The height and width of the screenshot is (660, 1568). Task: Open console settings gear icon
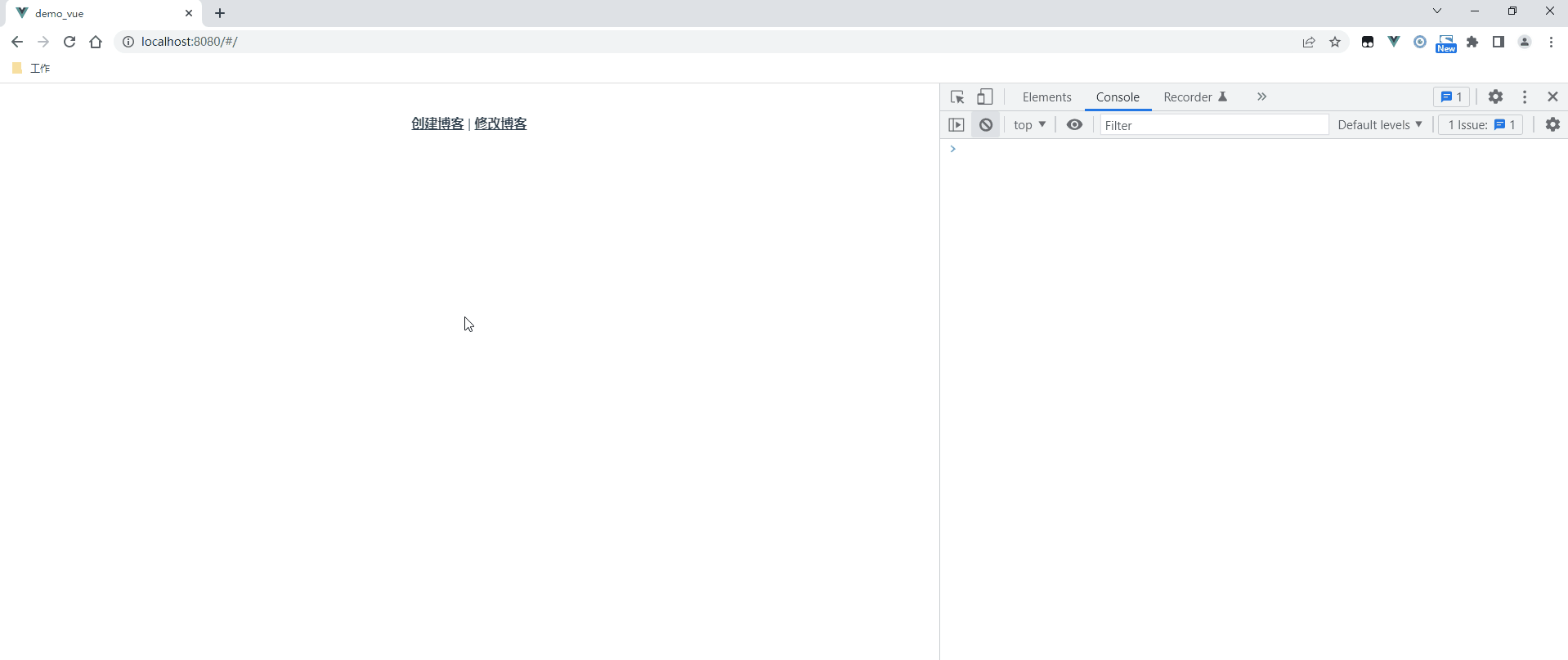point(1552,125)
